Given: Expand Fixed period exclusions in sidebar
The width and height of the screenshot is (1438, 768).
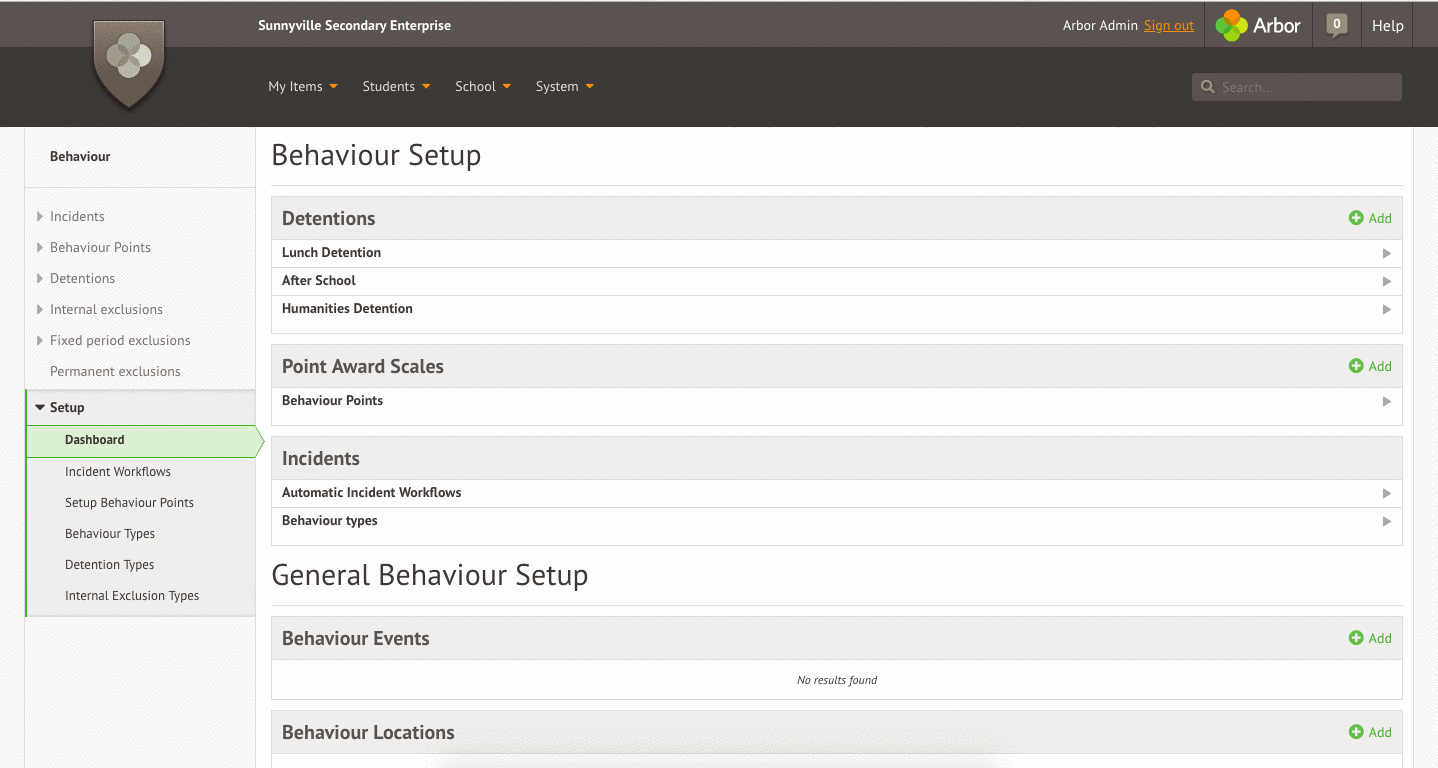Looking at the screenshot, I should coord(119,341).
